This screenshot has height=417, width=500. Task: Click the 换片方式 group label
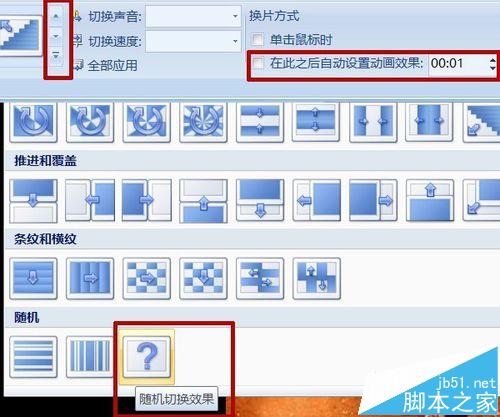click(274, 16)
